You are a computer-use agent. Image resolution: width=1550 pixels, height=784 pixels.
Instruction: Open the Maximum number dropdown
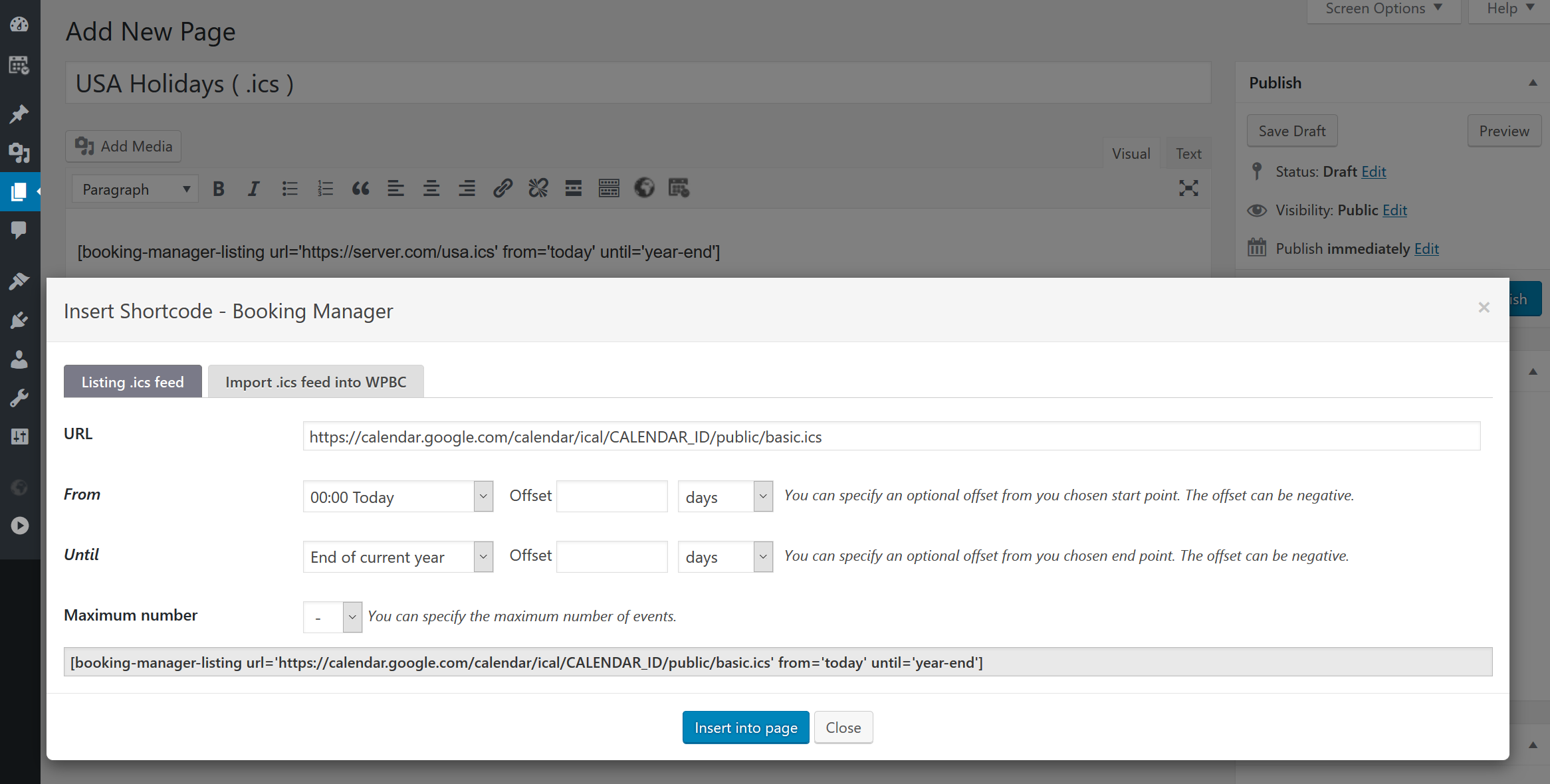coord(332,617)
